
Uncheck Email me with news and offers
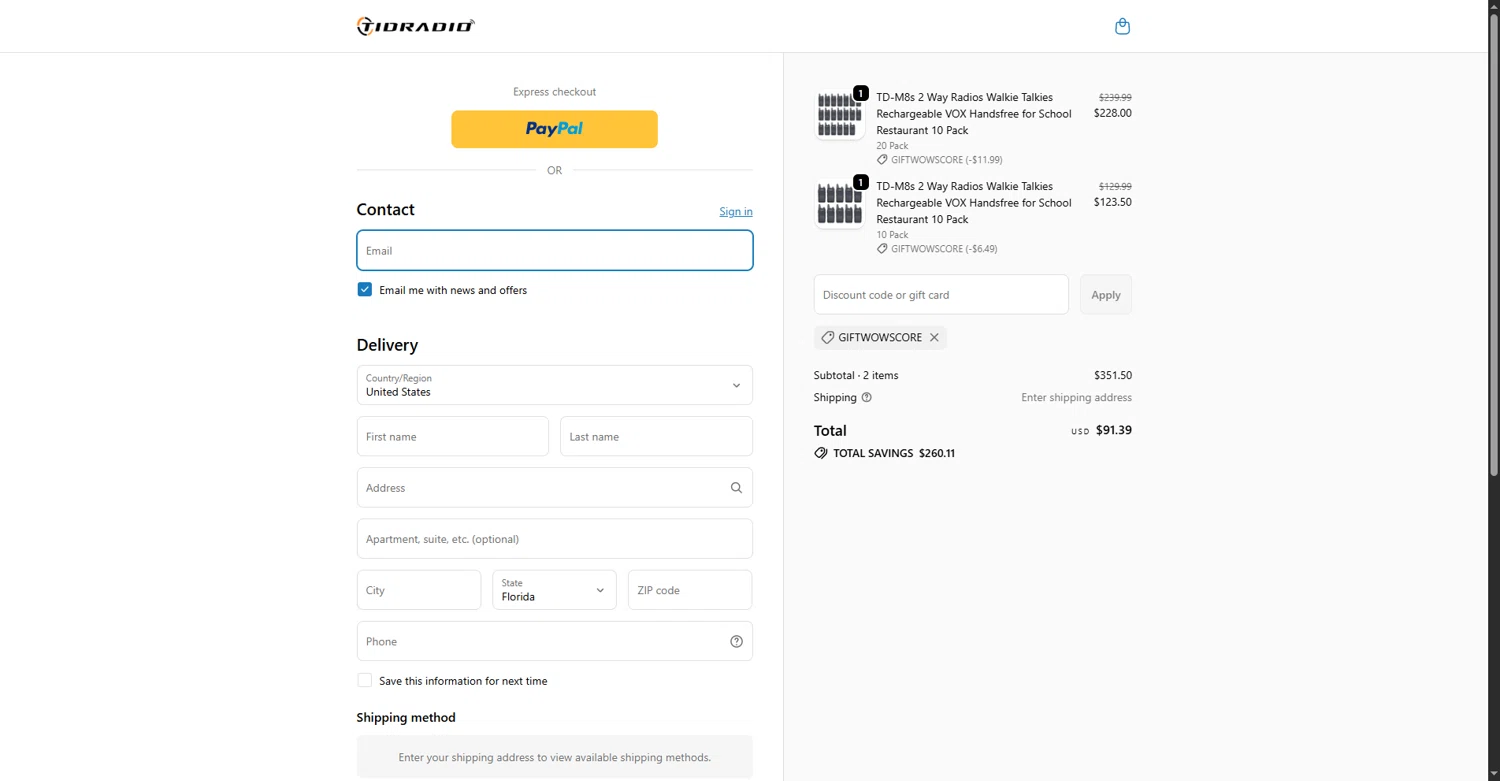365,290
